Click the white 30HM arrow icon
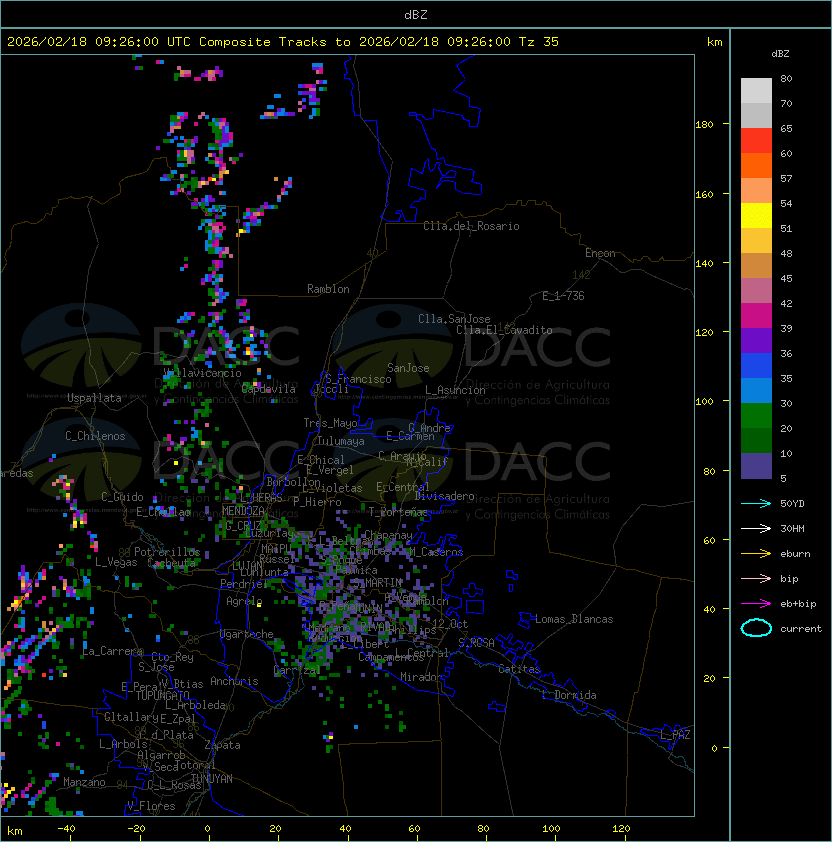The image size is (832, 842). click(756, 528)
